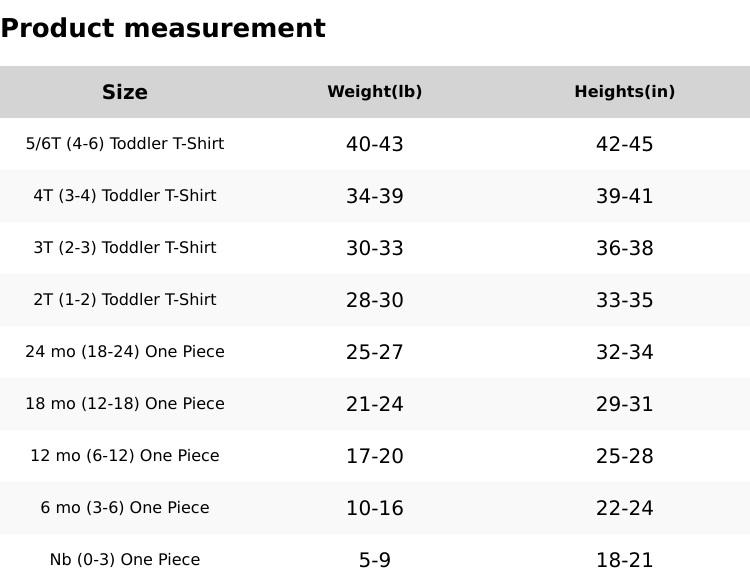The height and width of the screenshot is (586, 750).
Task: Click the Heights(in) column header
Action: coord(625,92)
